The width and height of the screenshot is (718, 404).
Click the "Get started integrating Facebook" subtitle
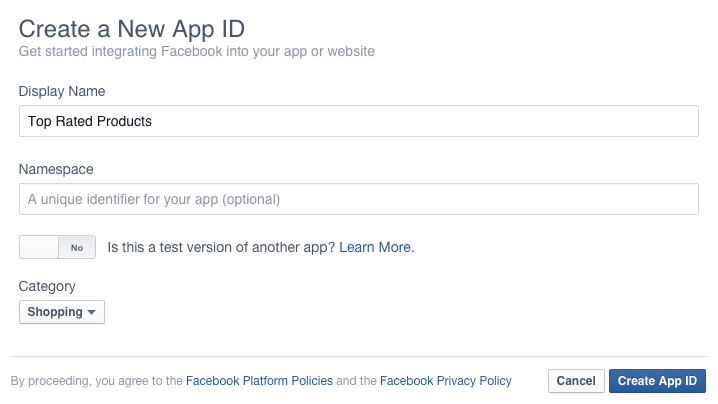[197, 51]
